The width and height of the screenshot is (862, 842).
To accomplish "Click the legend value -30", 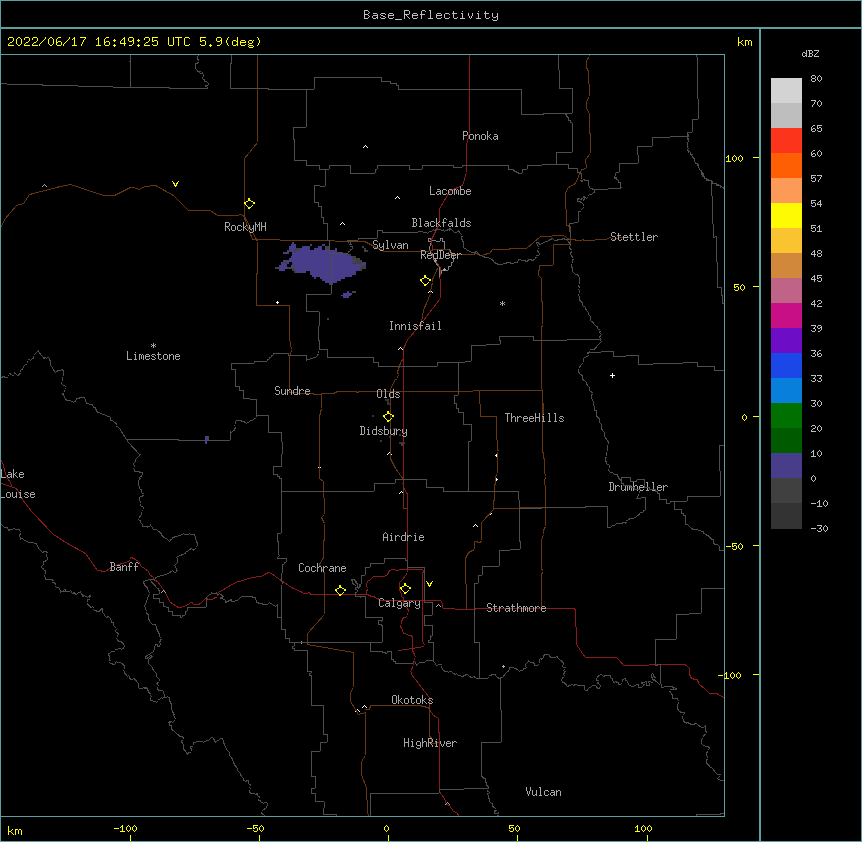I will point(819,529).
